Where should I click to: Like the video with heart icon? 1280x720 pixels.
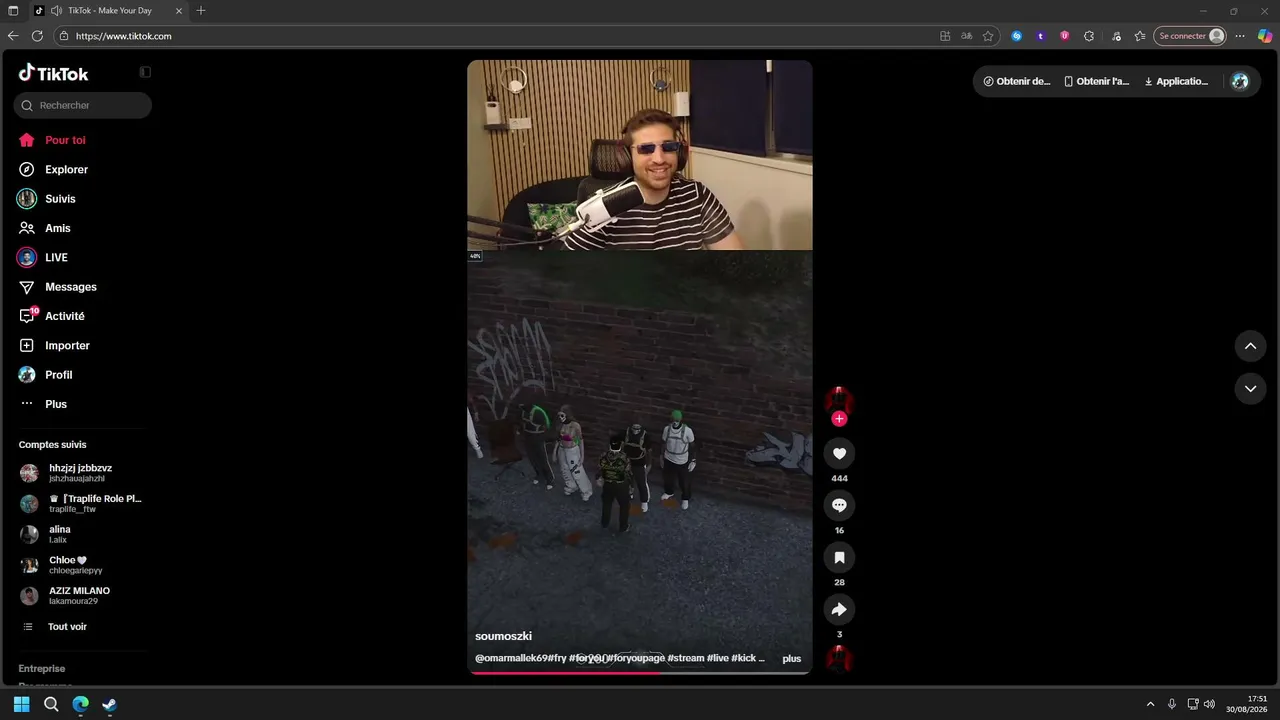point(839,454)
